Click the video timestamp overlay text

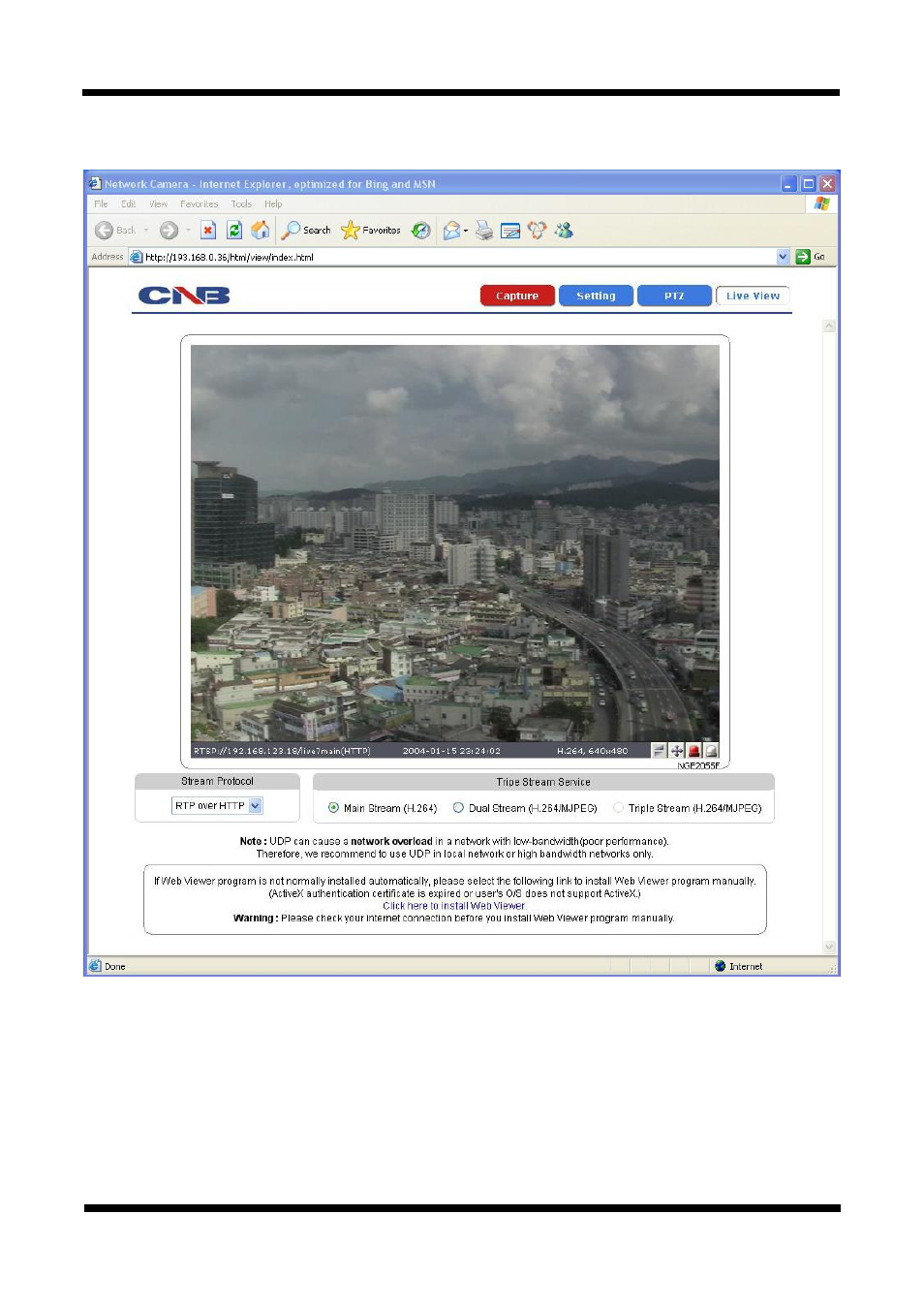[x=451, y=751]
